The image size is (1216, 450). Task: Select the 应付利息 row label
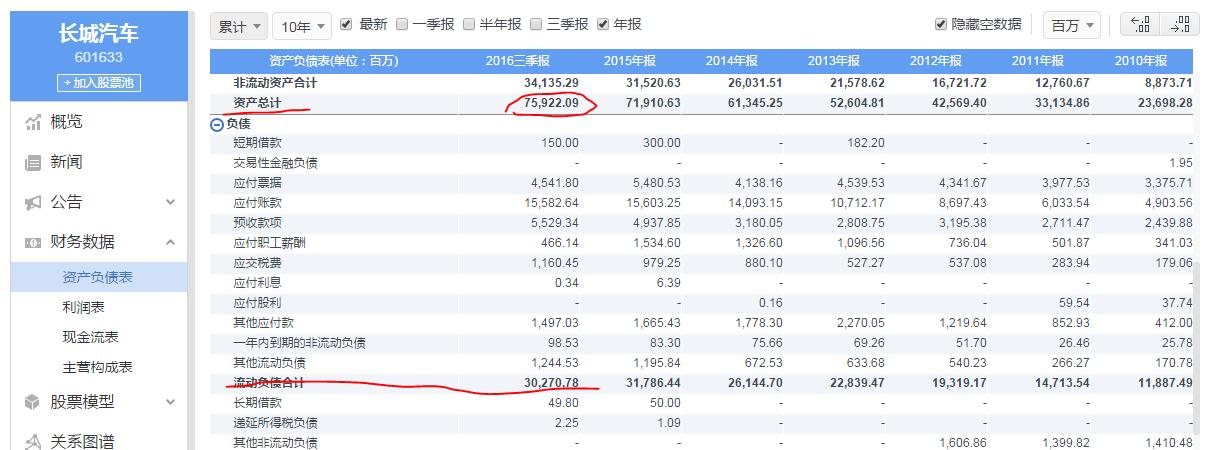coord(257,282)
